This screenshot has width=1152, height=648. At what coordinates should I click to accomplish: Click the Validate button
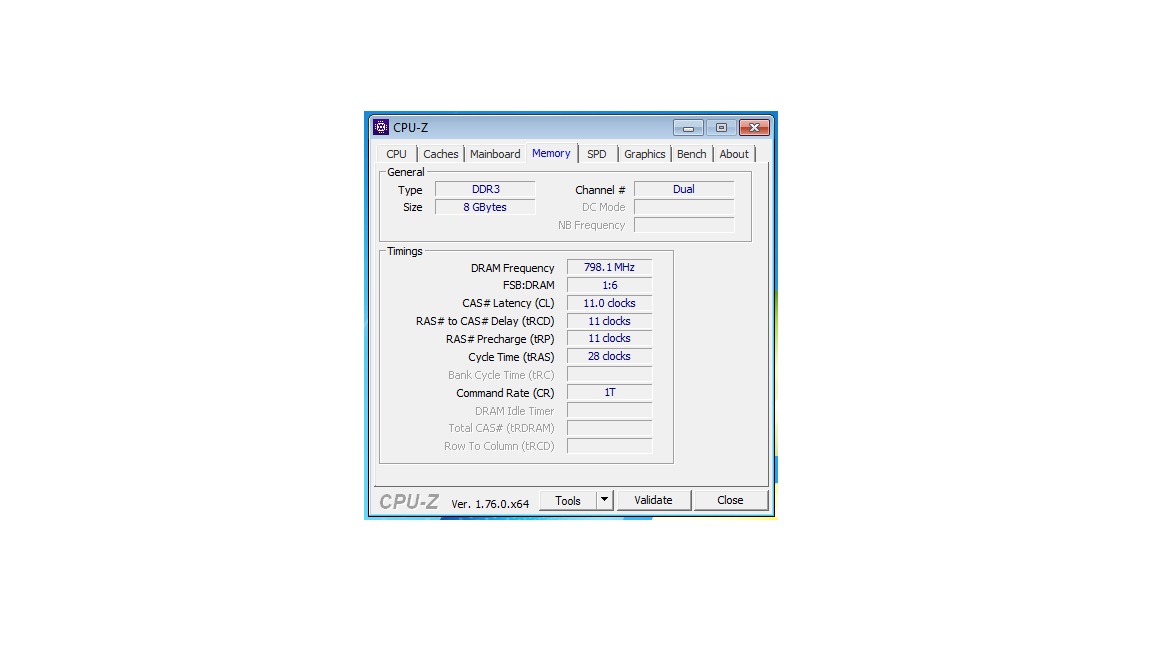[x=653, y=500]
